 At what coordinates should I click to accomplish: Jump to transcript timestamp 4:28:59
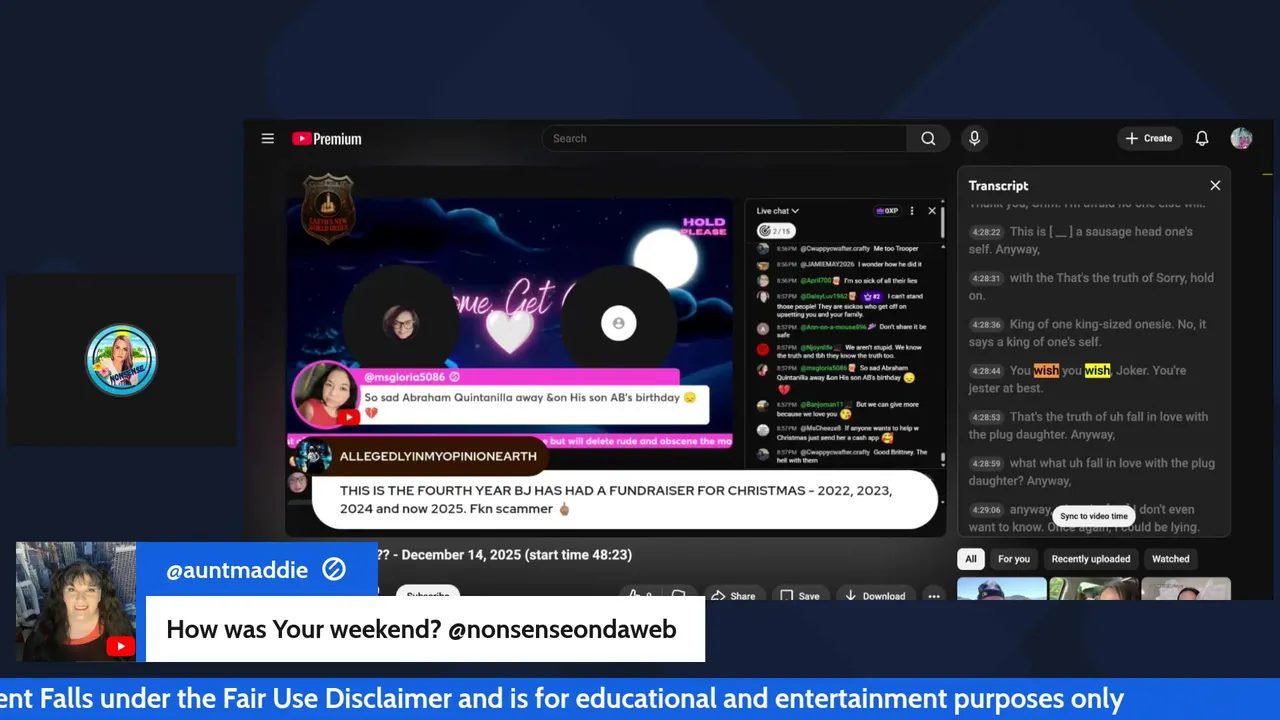[x=987, y=463]
